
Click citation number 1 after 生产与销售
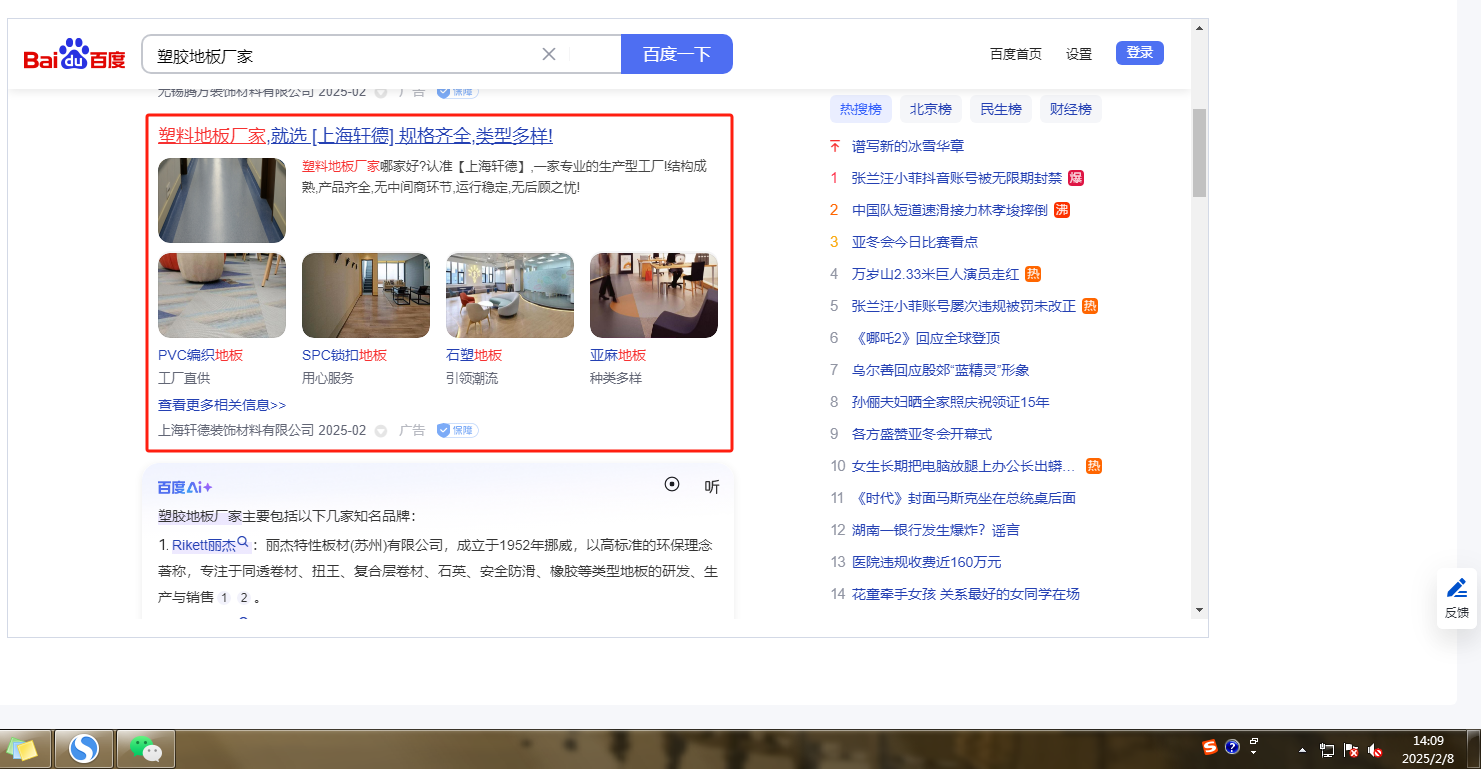(x=224, y=597)
